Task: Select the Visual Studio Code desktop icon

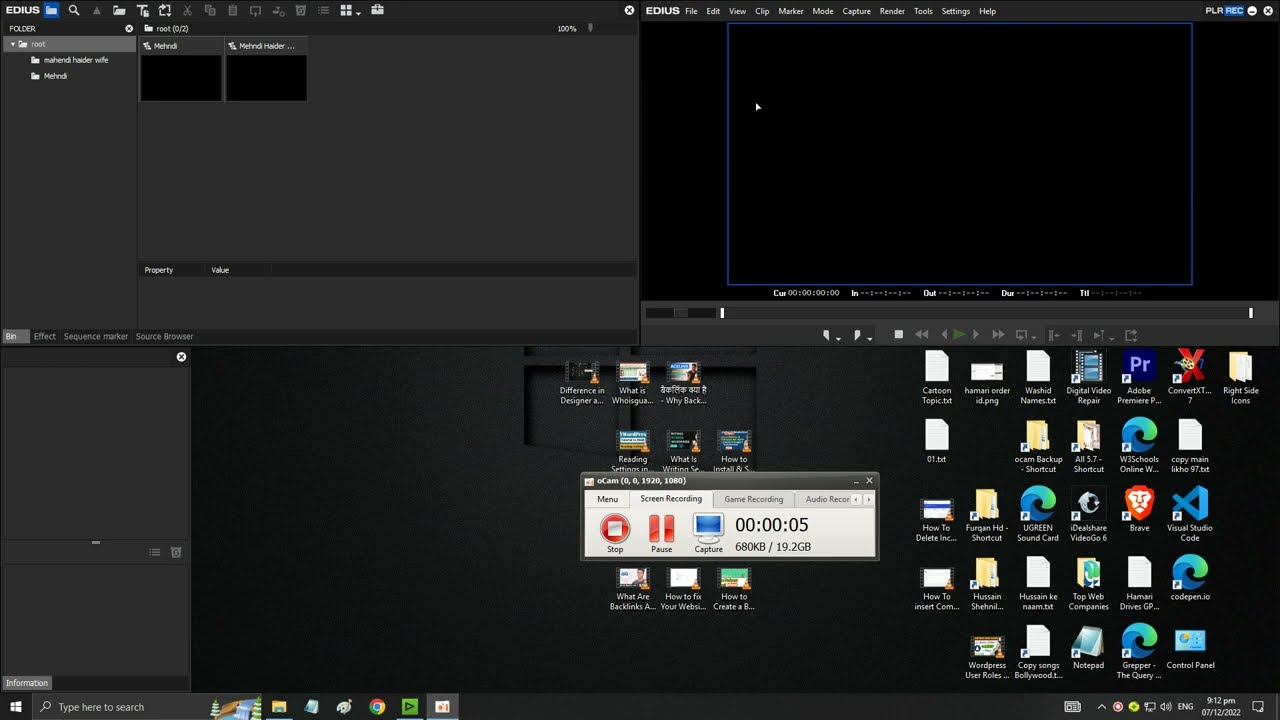Action: pos(1190,515)
